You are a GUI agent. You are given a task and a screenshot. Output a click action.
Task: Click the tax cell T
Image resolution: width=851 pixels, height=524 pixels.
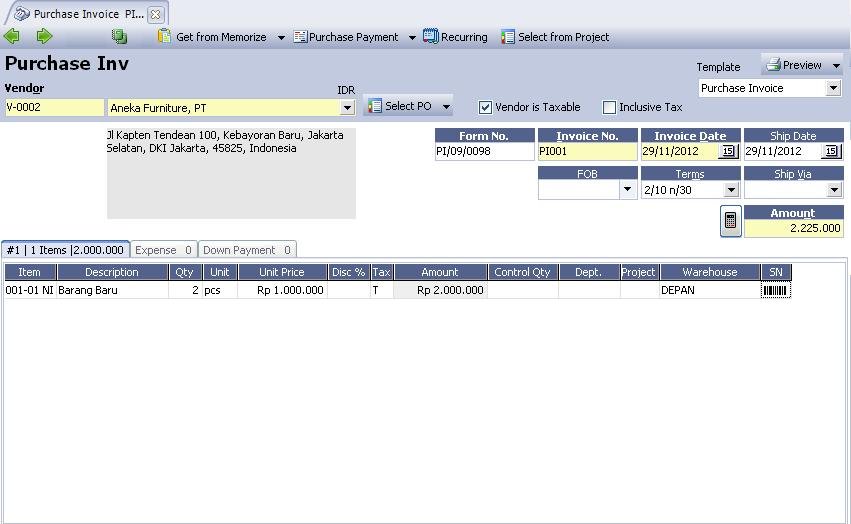click(381, 290)
